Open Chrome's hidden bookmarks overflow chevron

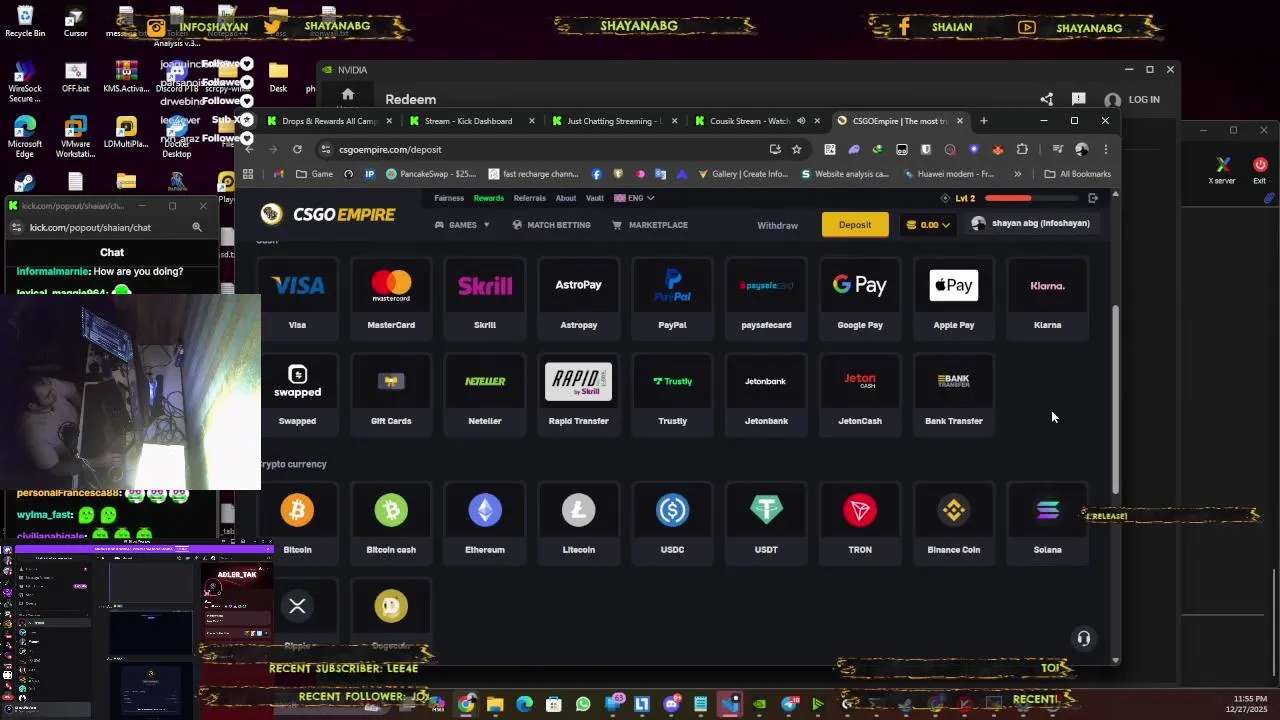1017,174
